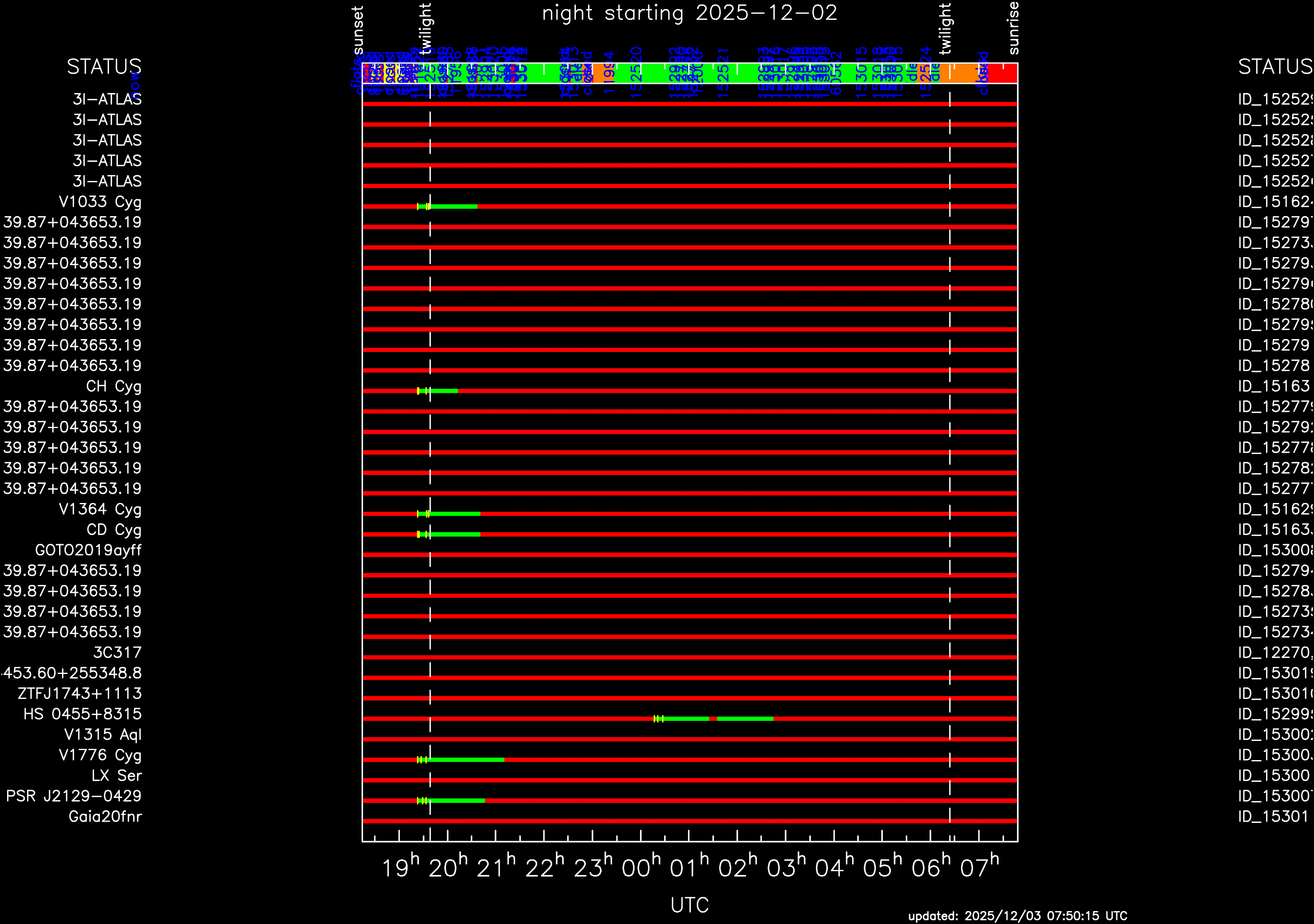The width and height of the screenshot is (1314, 924).
Task: Click the 152521 label in status strip
Action: pyautogui.click(x=723, y=73)
